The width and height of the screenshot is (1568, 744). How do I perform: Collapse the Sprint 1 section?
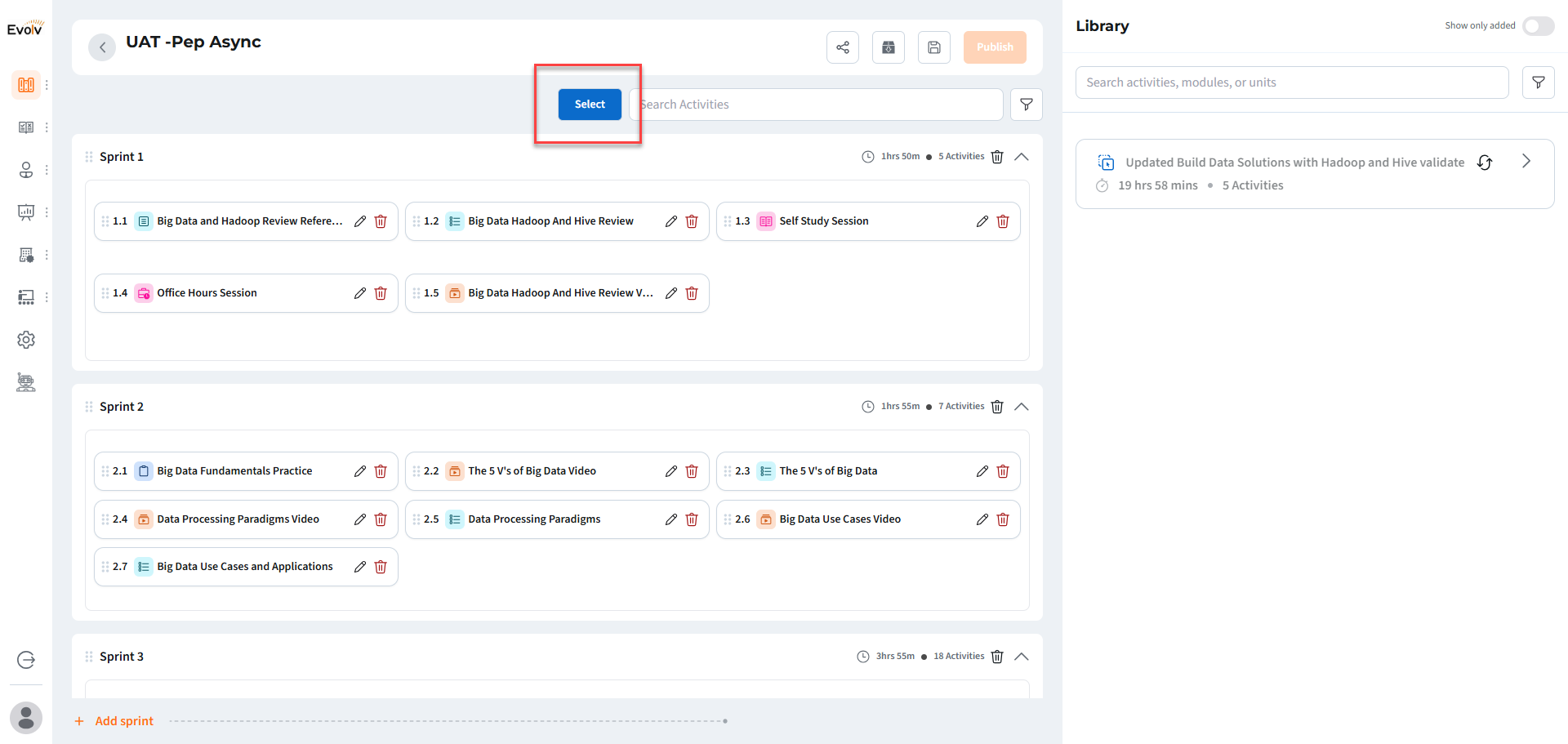tap(1022, 157)
